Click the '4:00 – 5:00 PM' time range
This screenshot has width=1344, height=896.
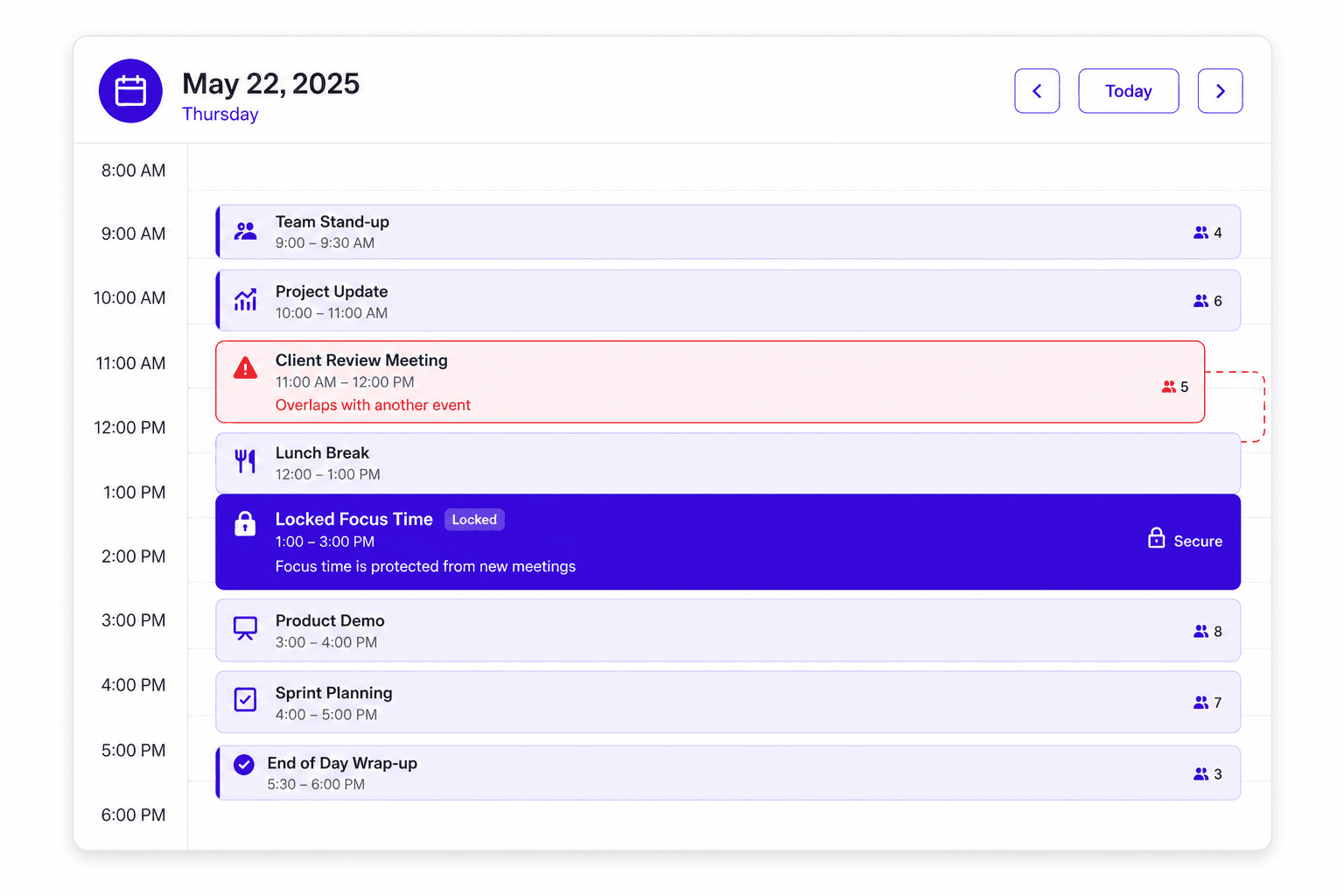click(x=326, y=715)
